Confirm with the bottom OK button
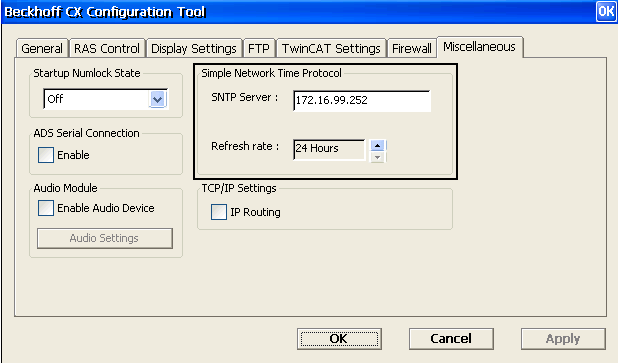Viewport: 618px width, 363px height. coord(339,339)
